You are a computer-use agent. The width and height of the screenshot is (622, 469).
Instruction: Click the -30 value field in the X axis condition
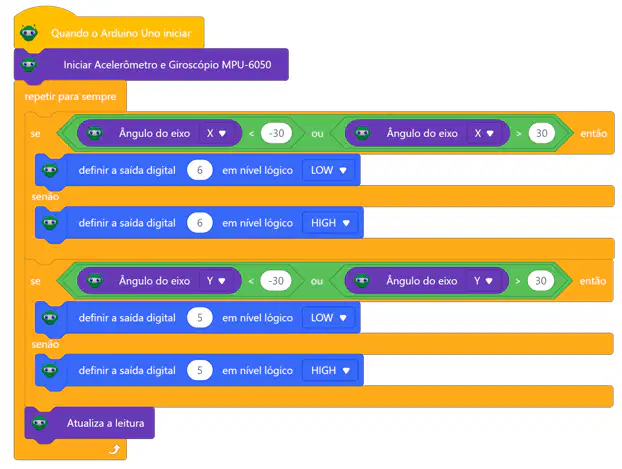click(276, 133)
